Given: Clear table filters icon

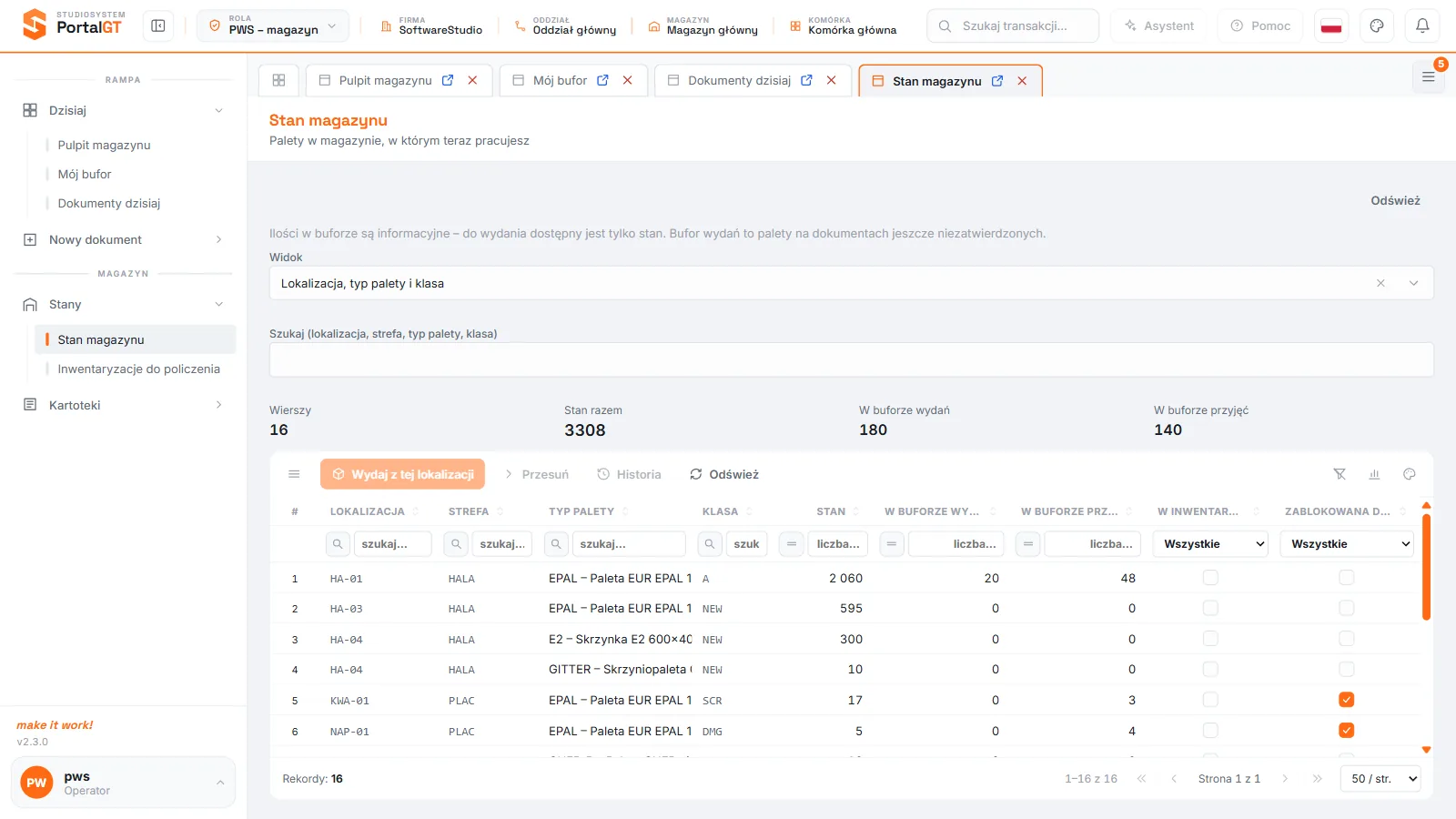Looking at the screenshot, I should click(x=1340, y=474).
